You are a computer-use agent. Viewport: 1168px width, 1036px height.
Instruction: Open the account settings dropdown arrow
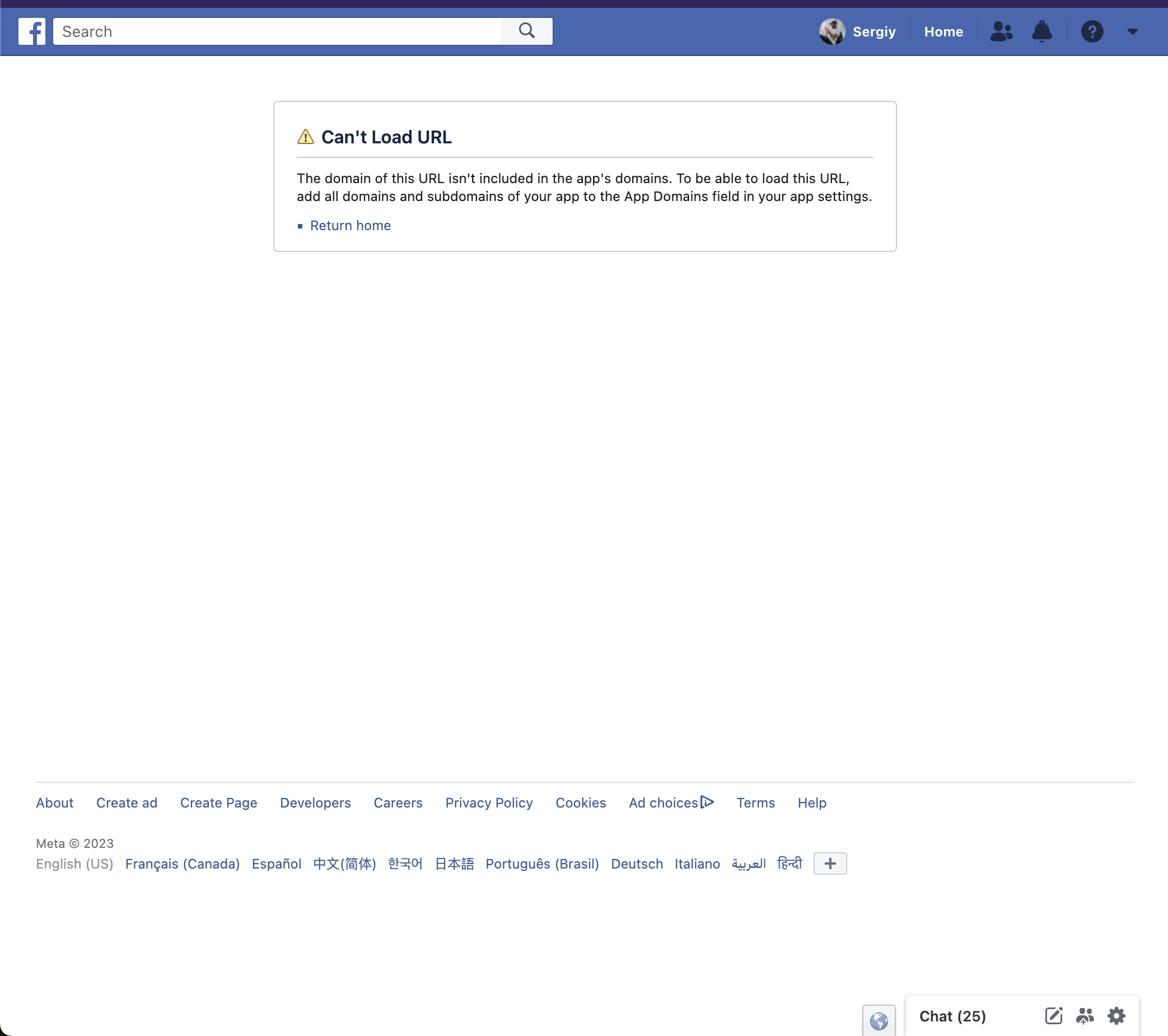[x=1132, y=32]
